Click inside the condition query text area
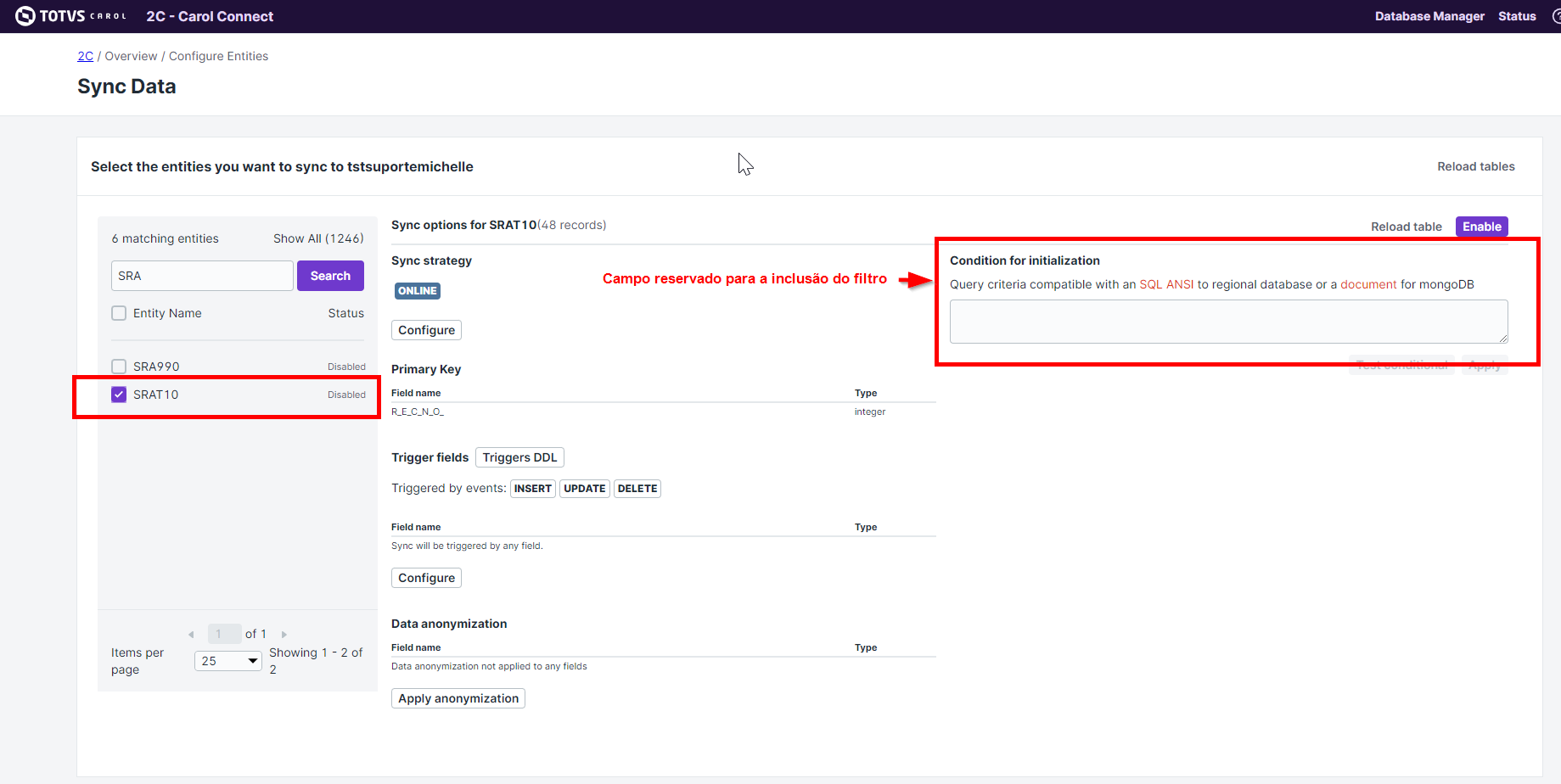Image resolution: width=1561 pixels, height=784 pixels. coord(1227,322)
